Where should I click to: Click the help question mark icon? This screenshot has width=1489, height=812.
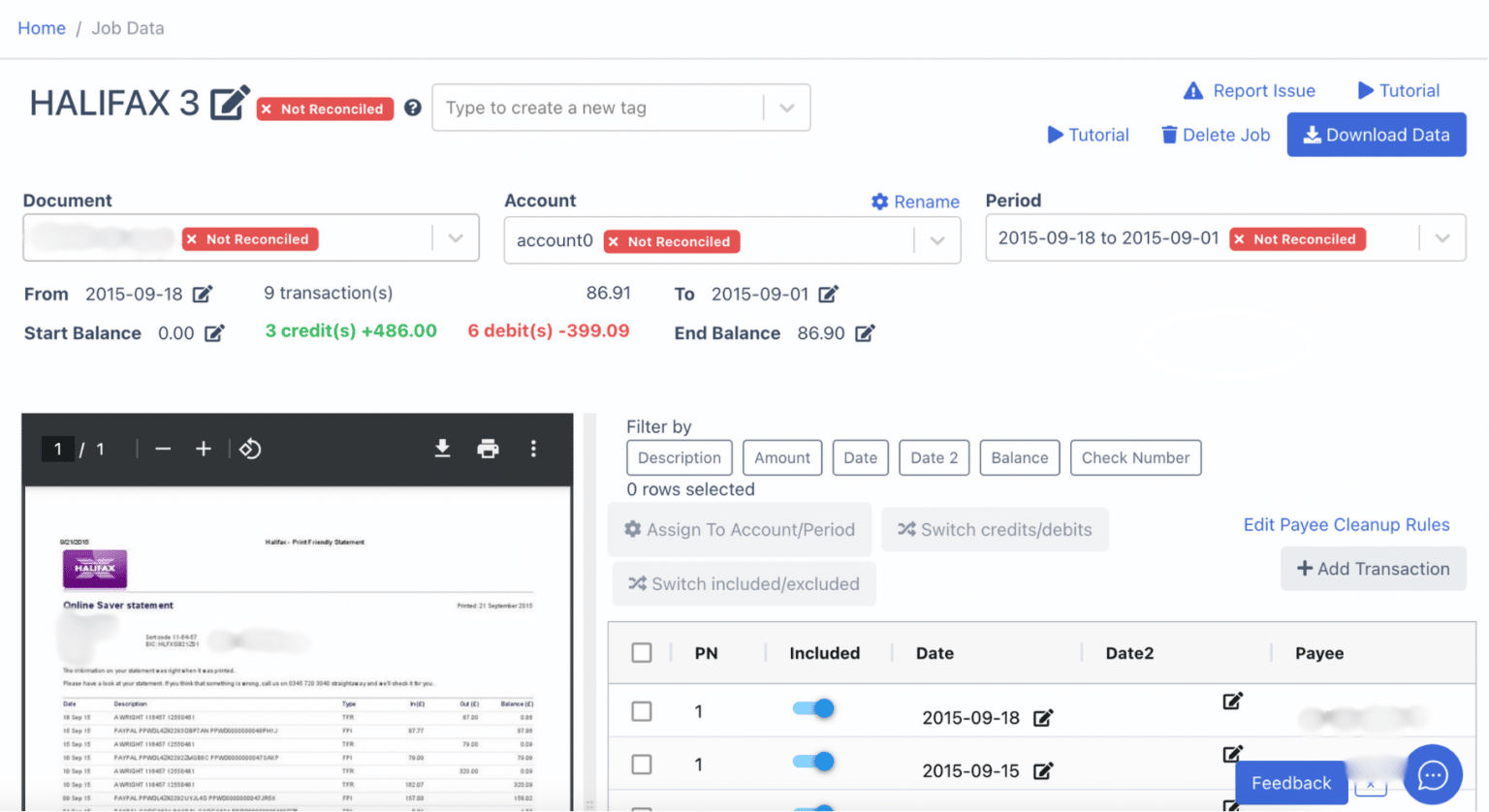[413, 108]
